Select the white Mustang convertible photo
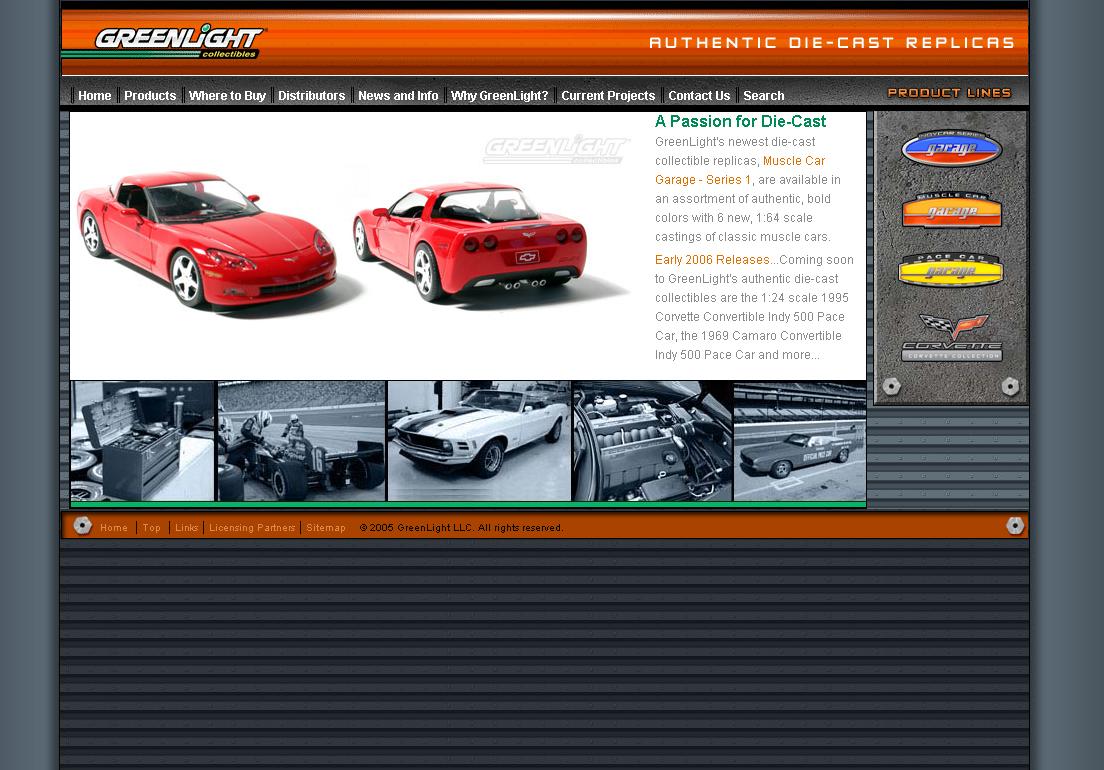 tap(479, 441)
